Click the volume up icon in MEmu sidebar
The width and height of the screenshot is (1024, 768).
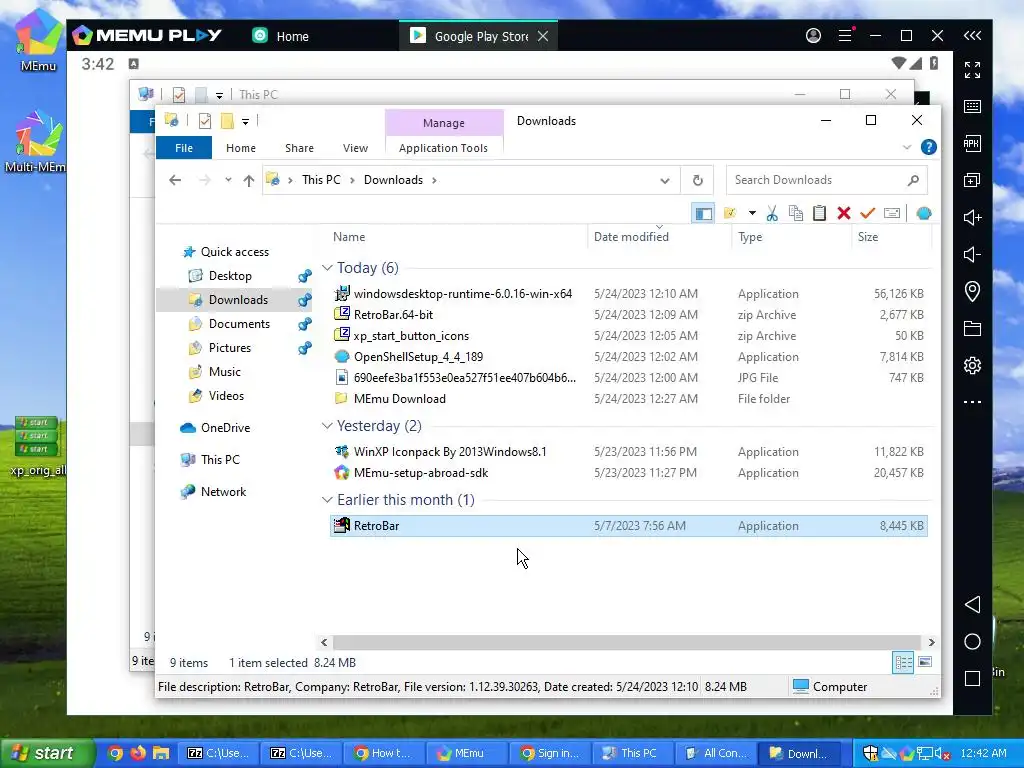coord(972,217)
